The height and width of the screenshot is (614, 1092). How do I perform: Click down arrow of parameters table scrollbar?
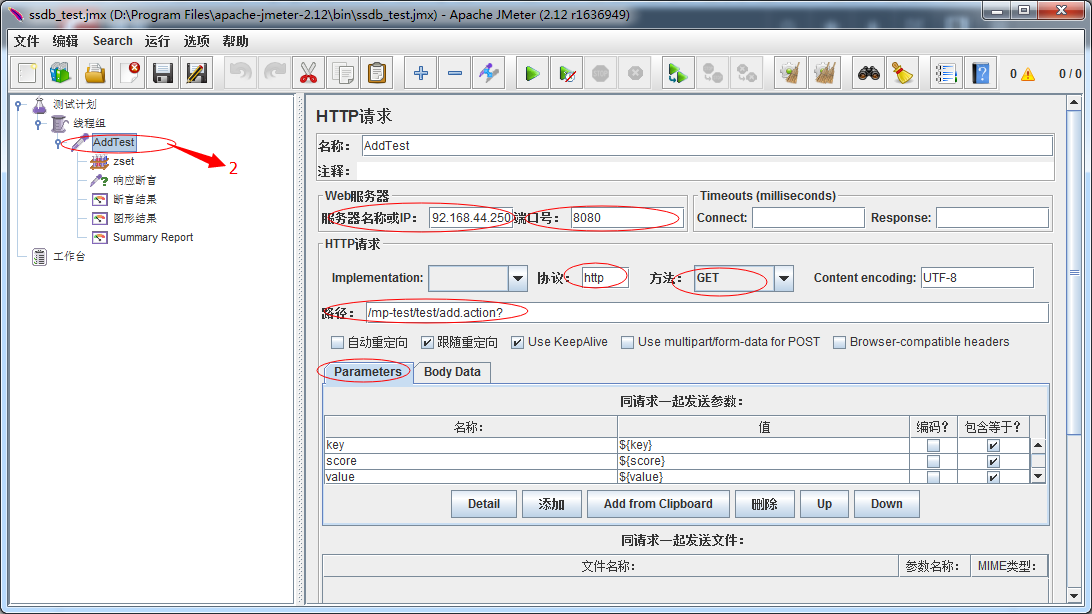pyautogui.click(x=1038, y=477)
